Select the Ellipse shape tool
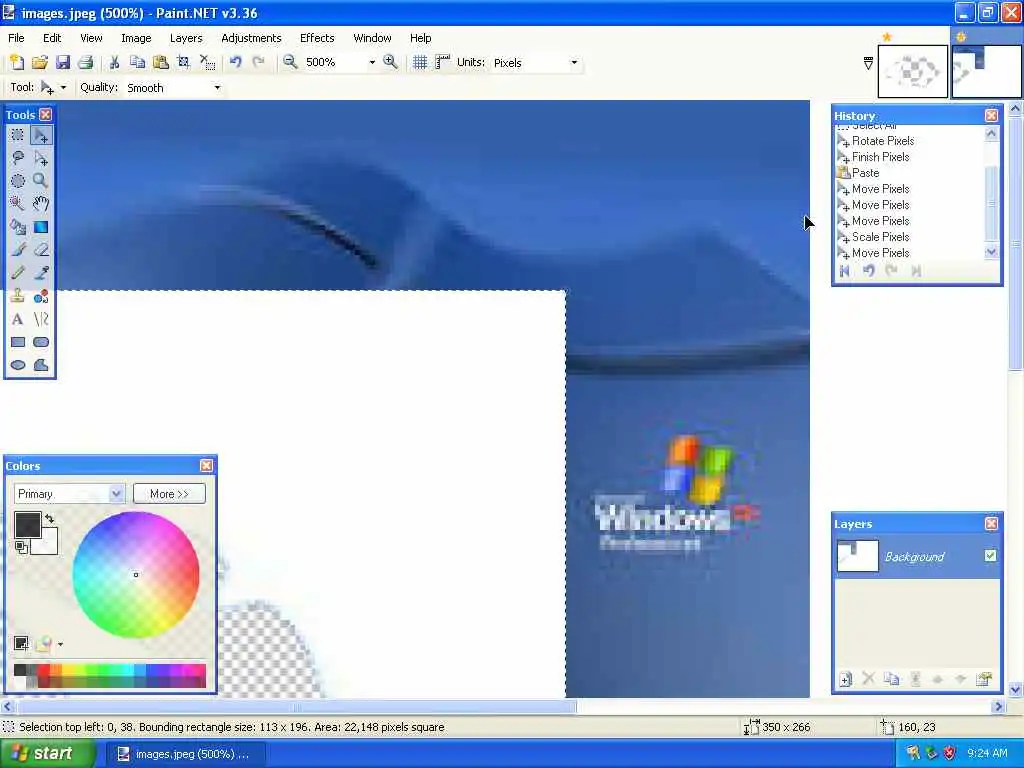 (x=18, y=364)
